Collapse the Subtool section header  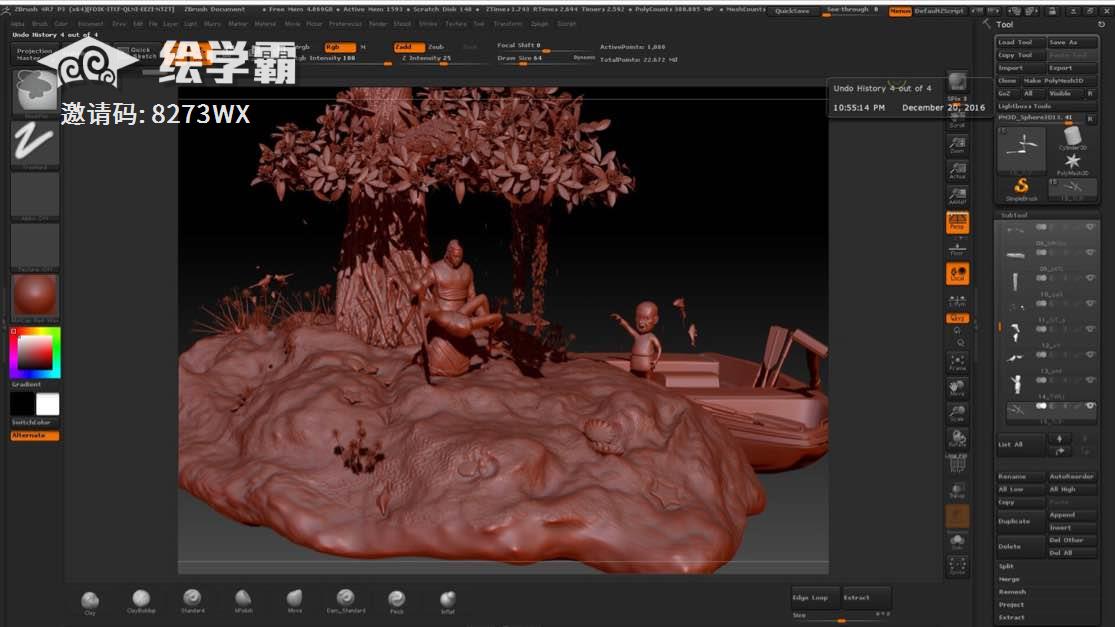point(1014,215)
